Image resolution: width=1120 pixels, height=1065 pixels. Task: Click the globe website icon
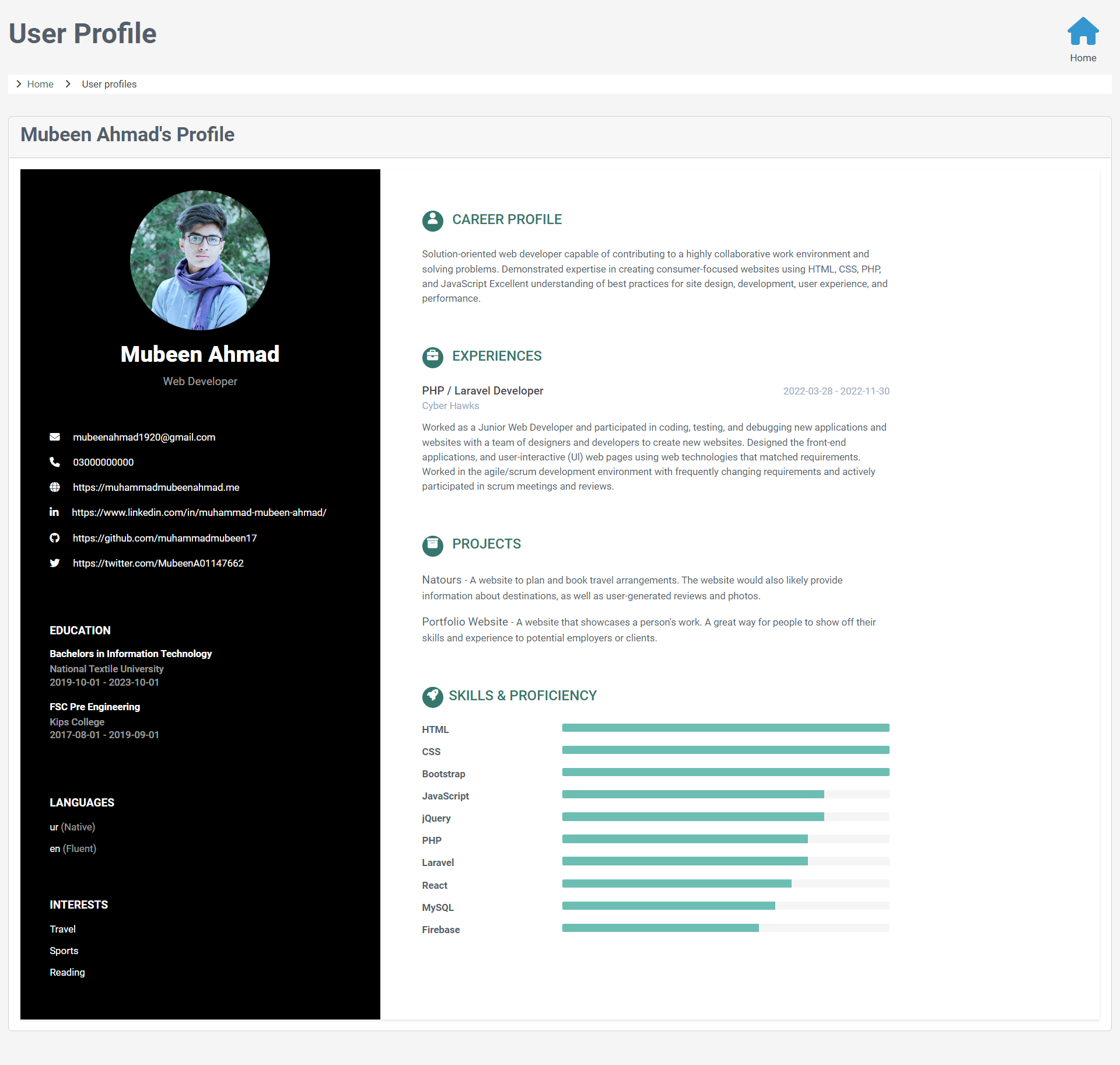coord(55,487)
